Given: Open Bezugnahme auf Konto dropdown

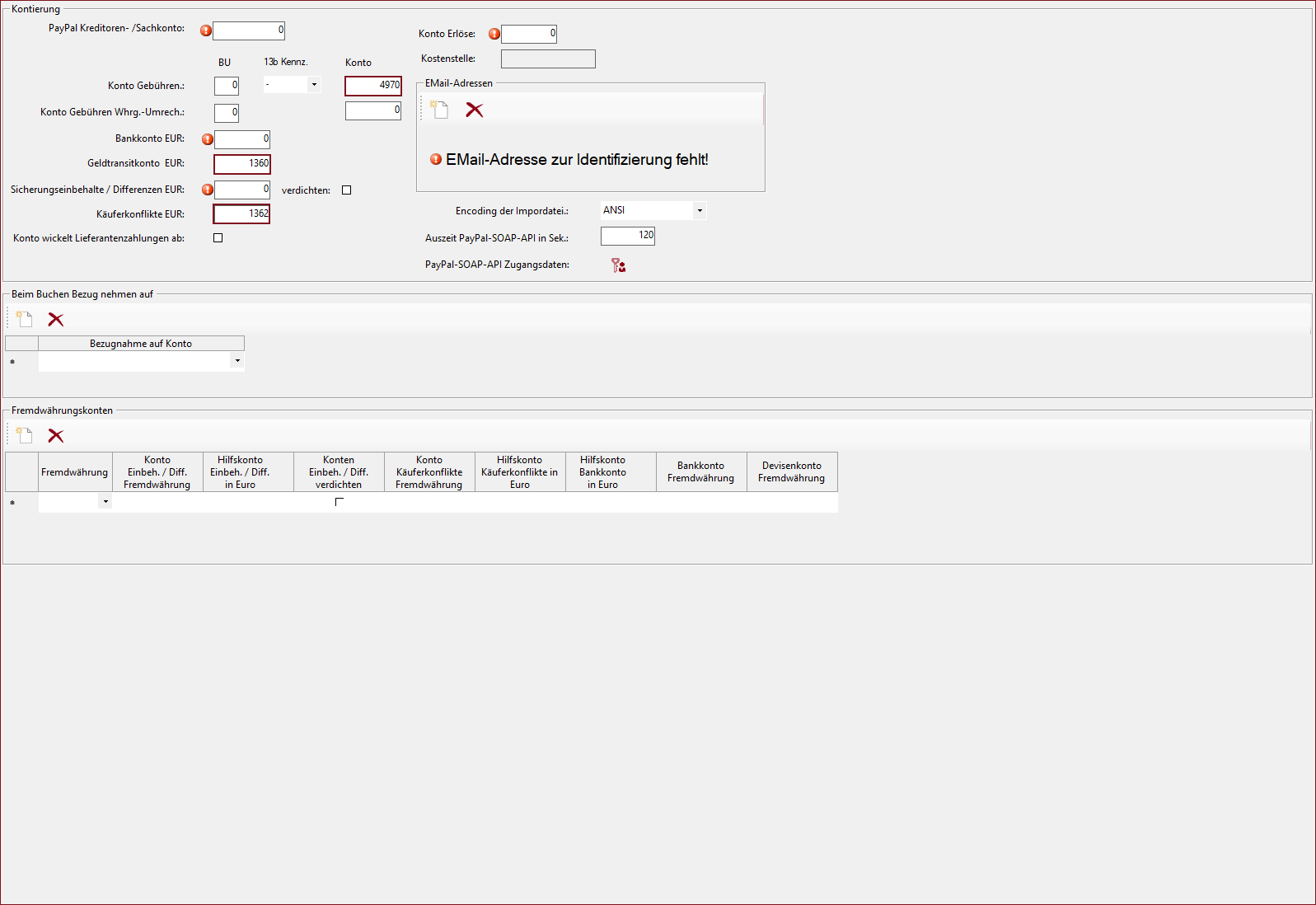Looking at the screenshot, I should tap(237, 361).
